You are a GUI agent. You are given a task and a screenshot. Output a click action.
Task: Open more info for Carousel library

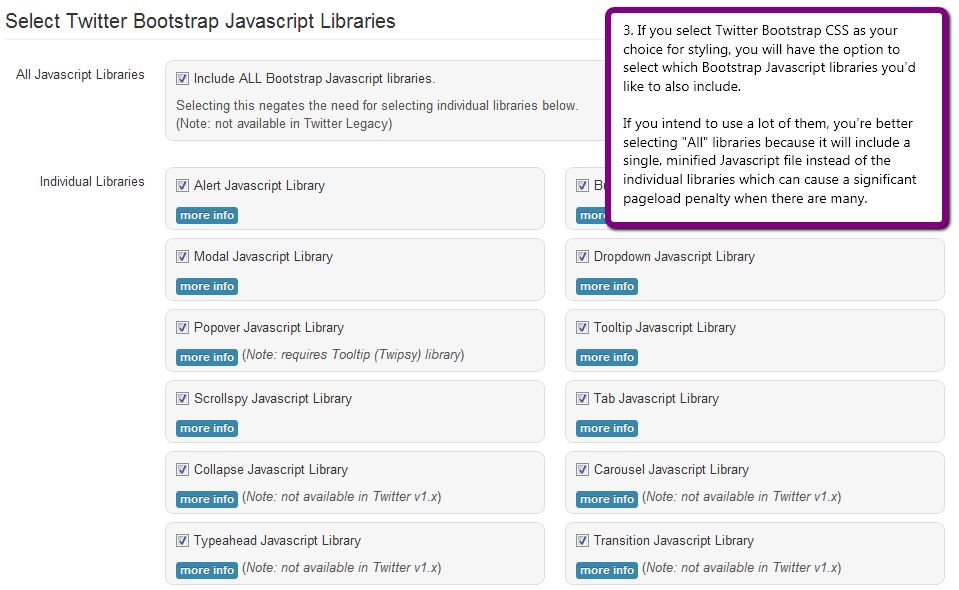[x=607, y=499]
